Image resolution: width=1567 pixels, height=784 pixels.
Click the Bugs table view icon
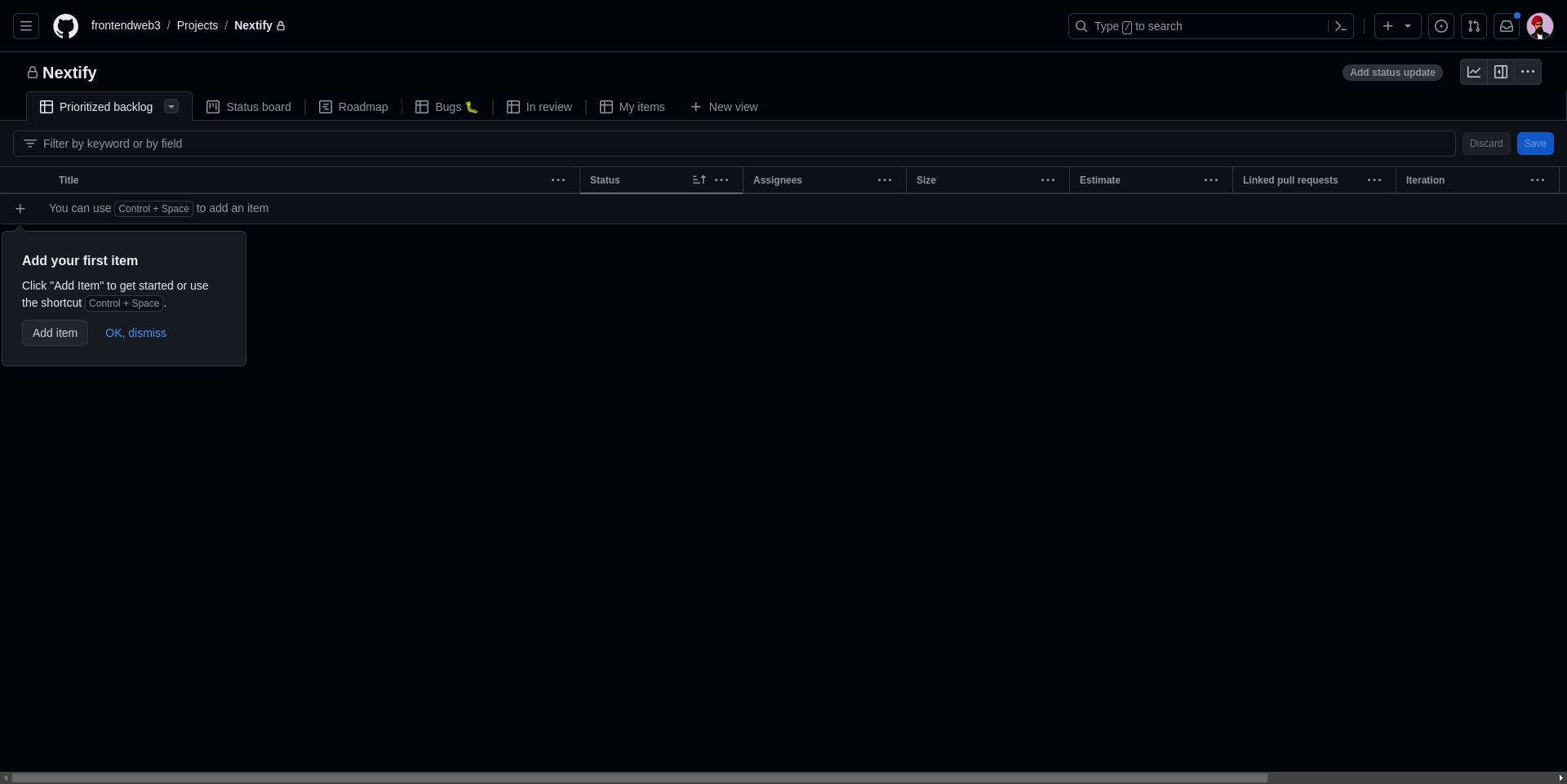[422, 107]
